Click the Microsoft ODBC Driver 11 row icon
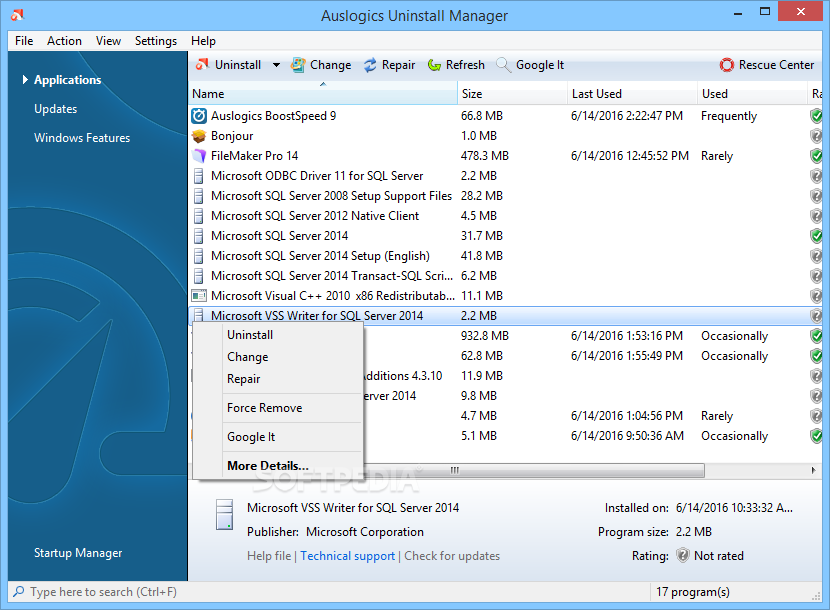This screenshot has width=830, height=610. tap(199, 176)
